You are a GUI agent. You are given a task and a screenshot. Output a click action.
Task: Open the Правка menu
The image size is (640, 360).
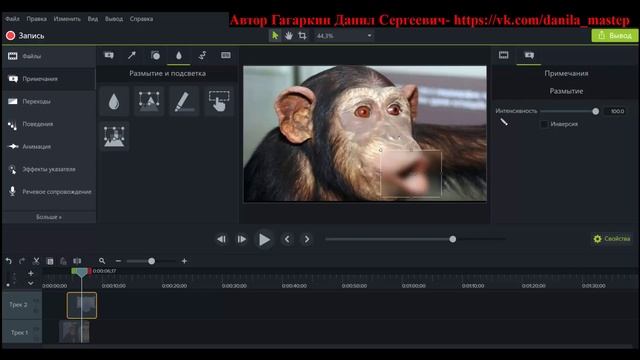click(36, 19)
